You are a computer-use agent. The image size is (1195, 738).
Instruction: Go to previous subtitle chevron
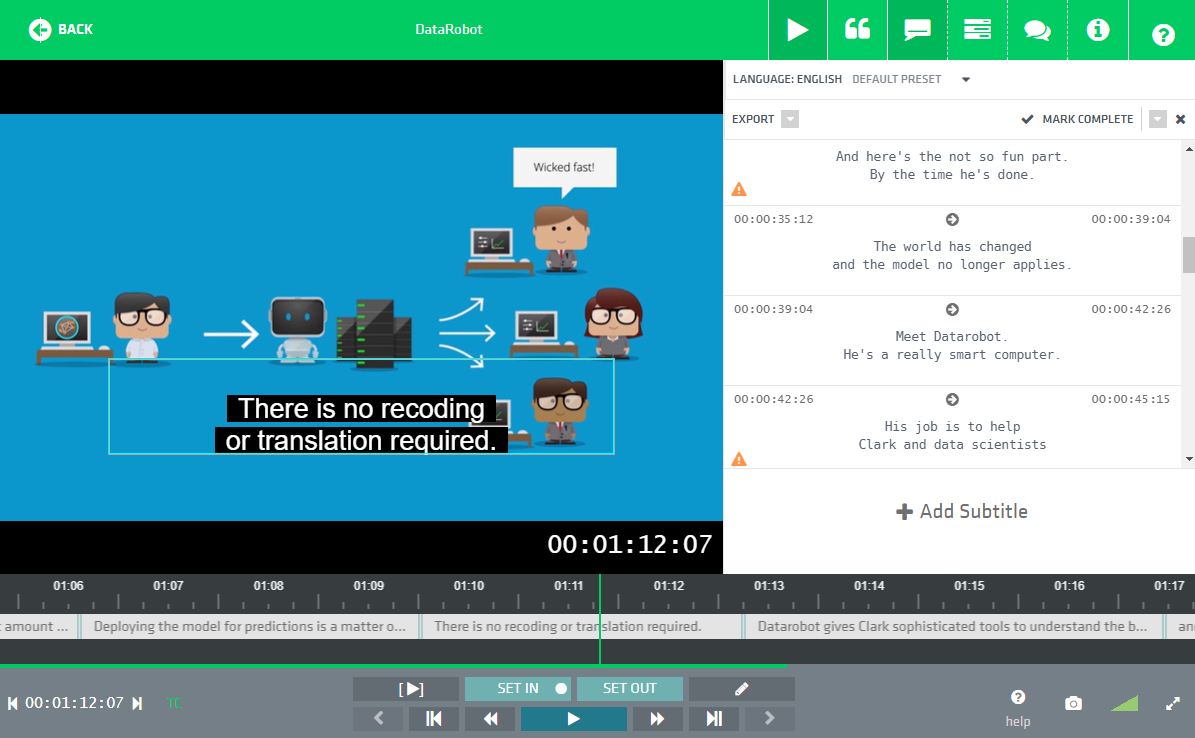pos(379,718)
